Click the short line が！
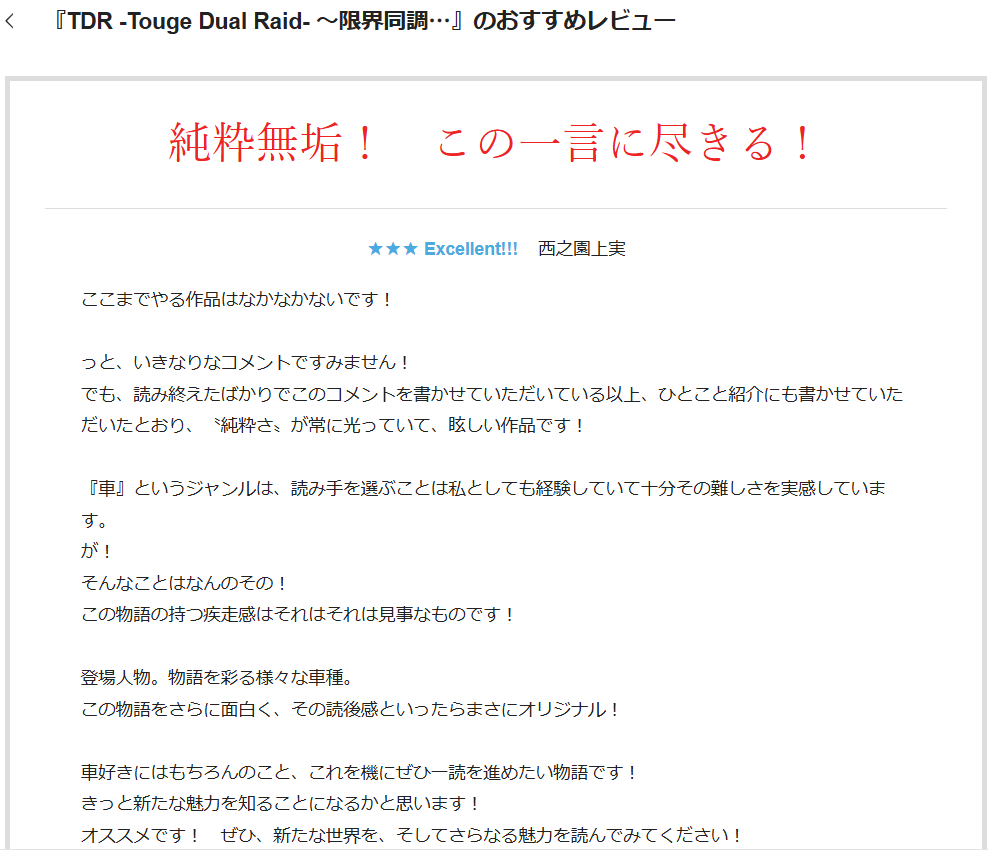 pyautogui.click(x=96, y=551)
